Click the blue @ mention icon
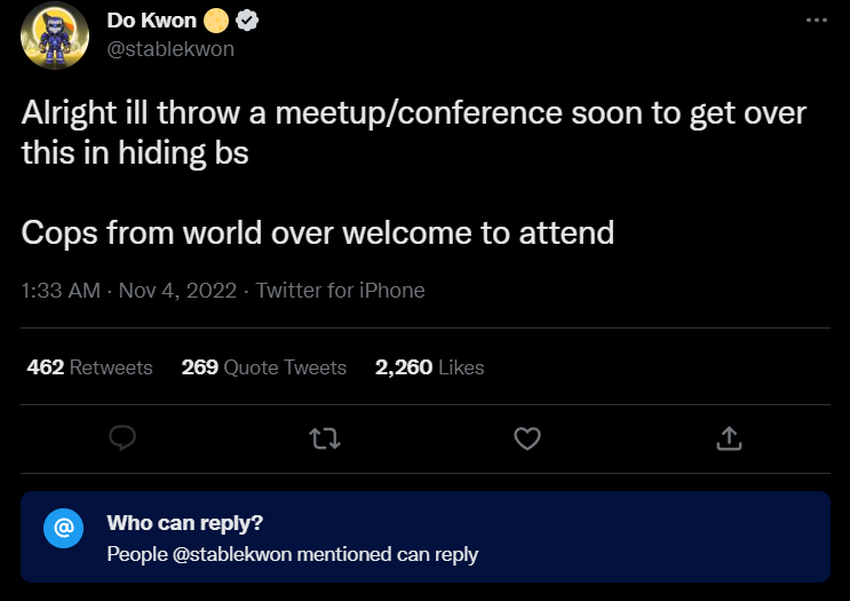The height and width of the screenshot is (601, 850). (x=63, y=528)
